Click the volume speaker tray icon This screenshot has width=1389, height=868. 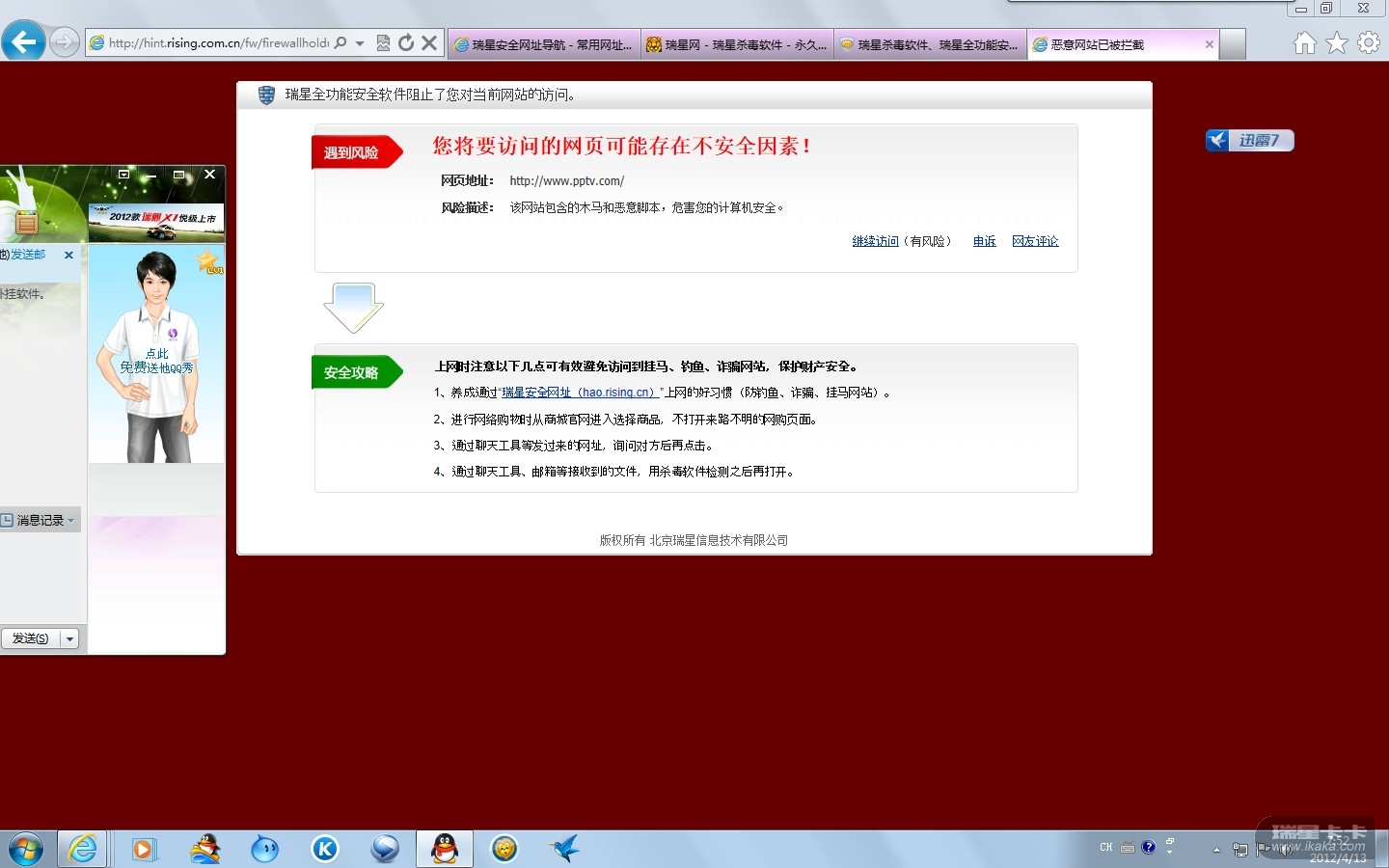[1285, 850]
